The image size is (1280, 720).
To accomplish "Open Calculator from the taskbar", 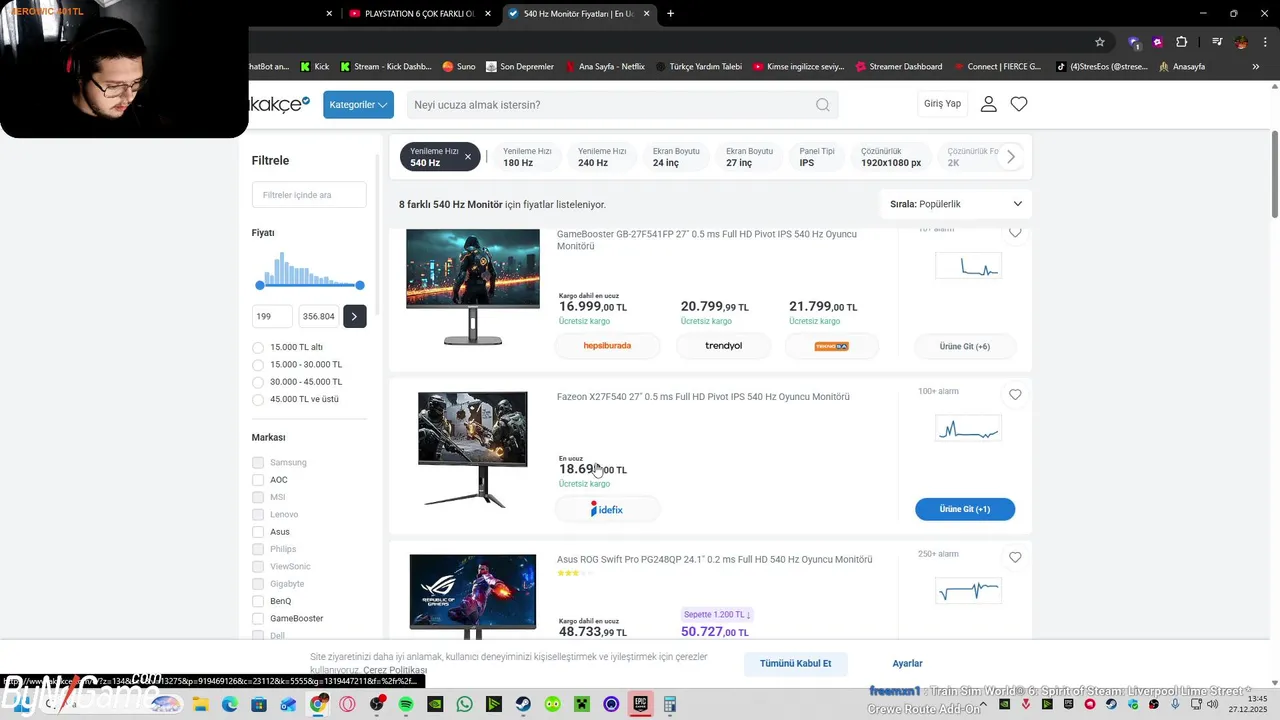I will pos(670,704).
